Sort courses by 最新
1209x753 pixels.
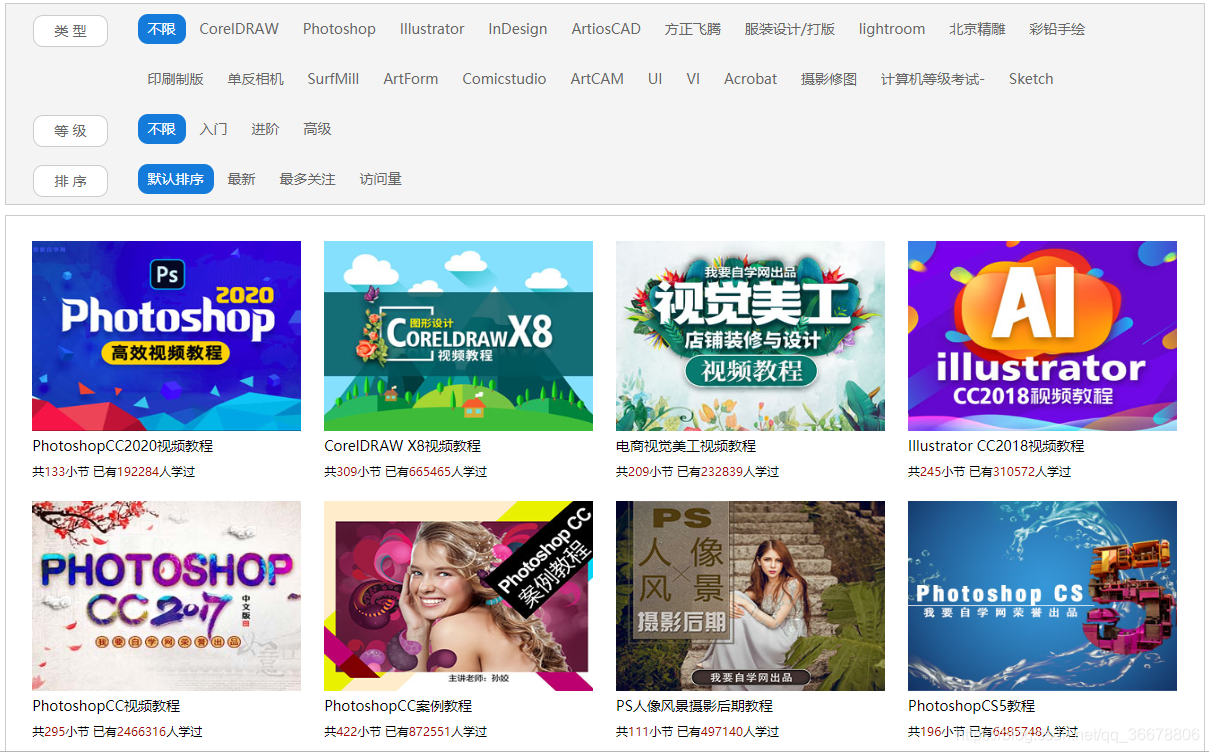[x=241, y=179]
